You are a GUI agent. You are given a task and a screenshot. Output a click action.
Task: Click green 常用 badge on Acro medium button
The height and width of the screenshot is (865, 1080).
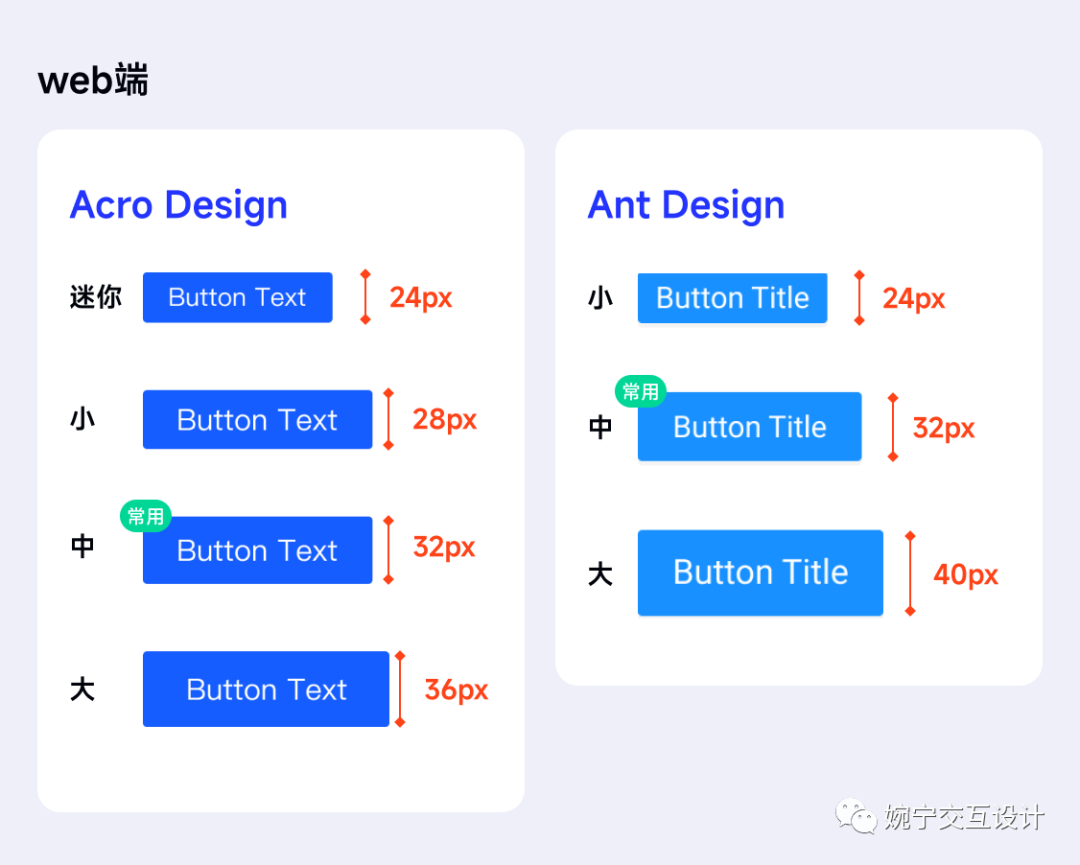click(145, 516)
